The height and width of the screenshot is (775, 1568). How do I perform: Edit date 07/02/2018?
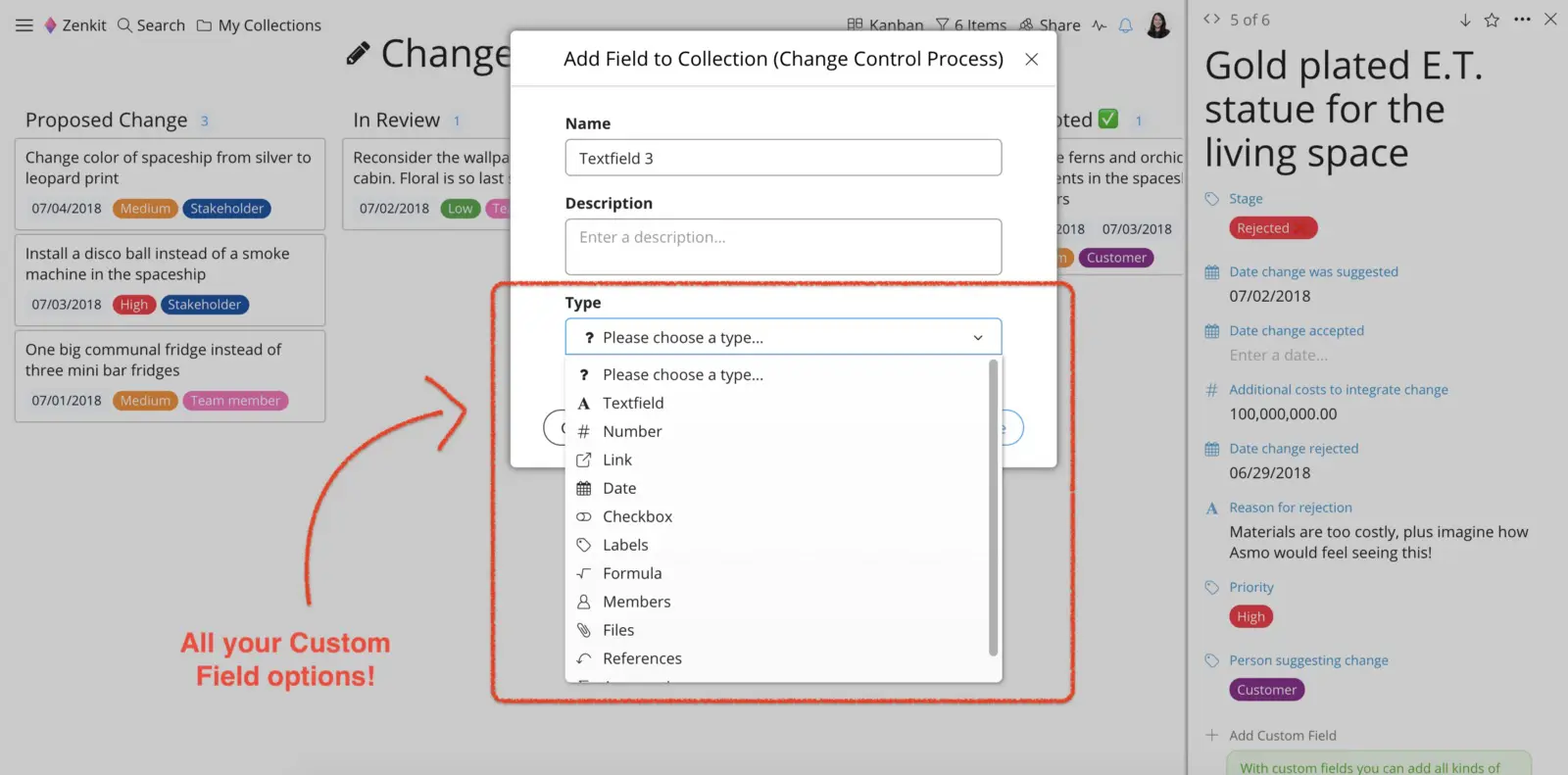pos(1269,296)
